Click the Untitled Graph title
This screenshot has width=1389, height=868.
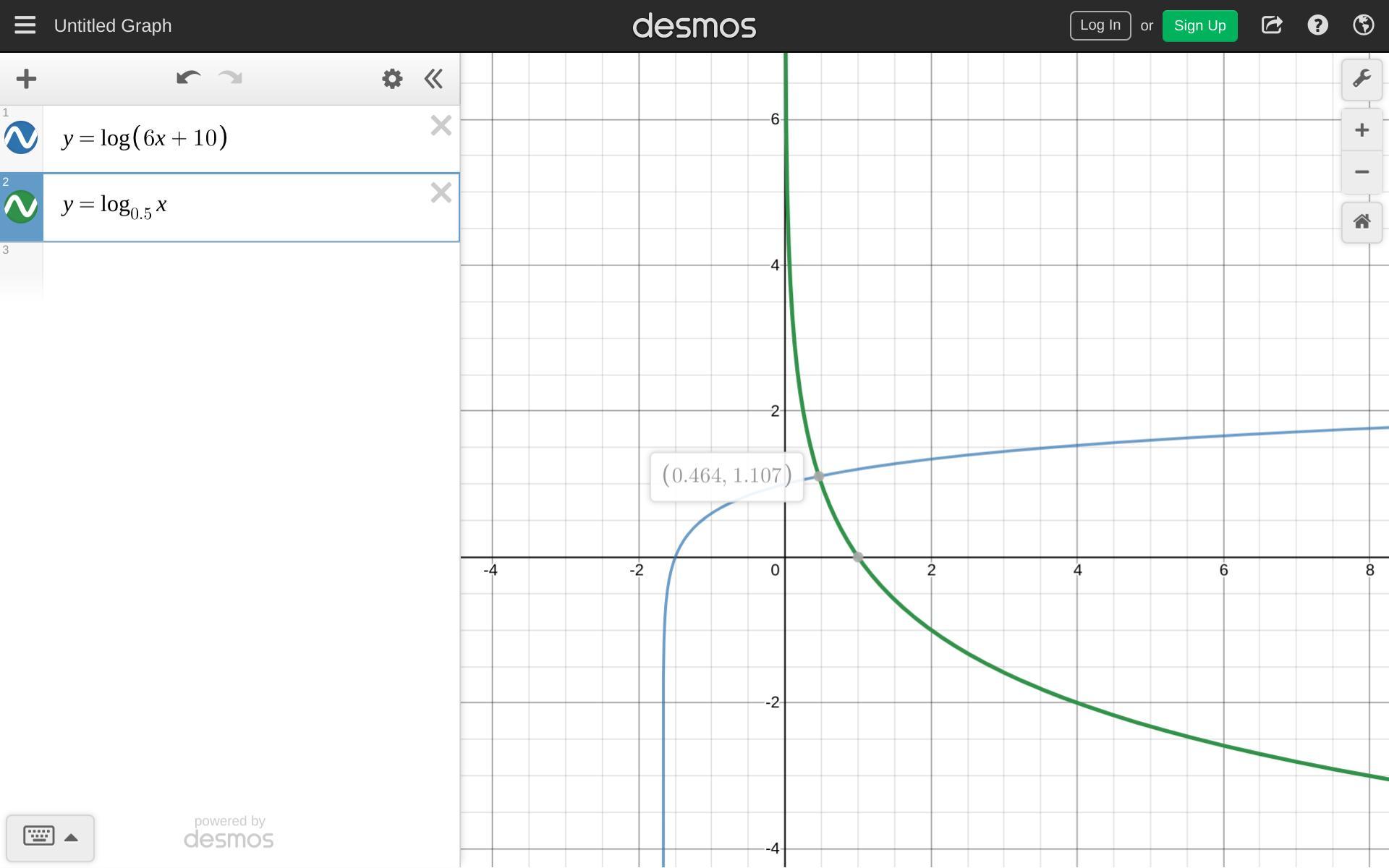113,25
